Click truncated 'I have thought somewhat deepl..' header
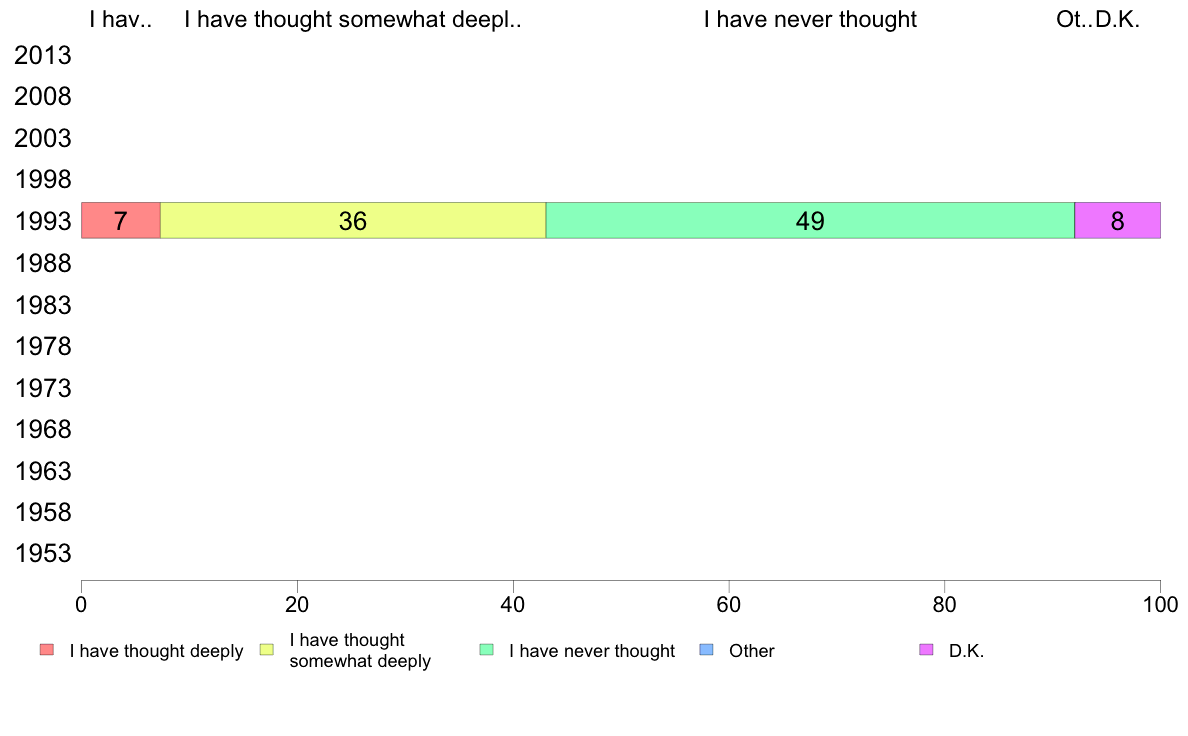 click(x=353, y=19)
